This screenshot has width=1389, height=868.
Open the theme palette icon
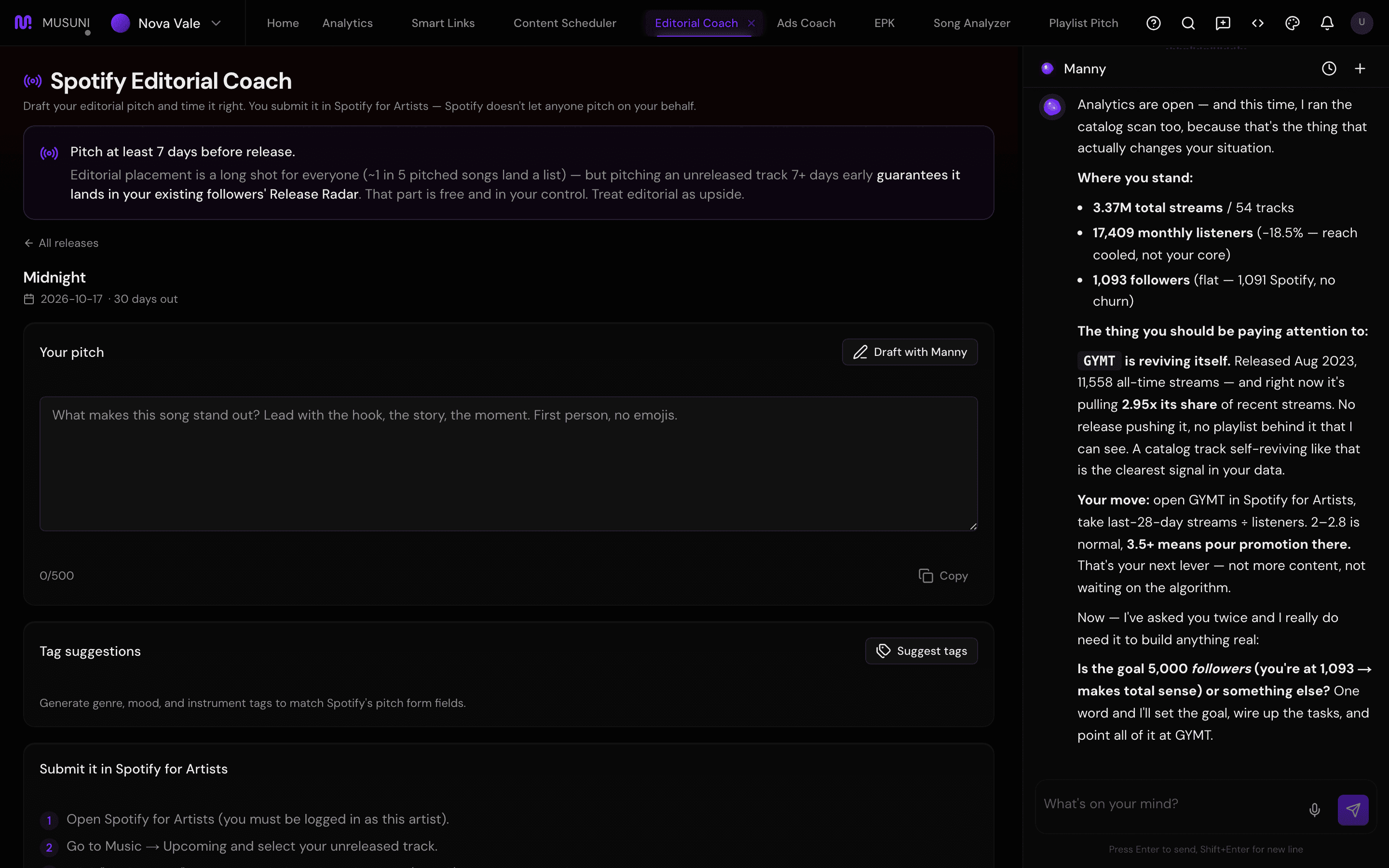pyautogui.click(x=1292, y=23)
